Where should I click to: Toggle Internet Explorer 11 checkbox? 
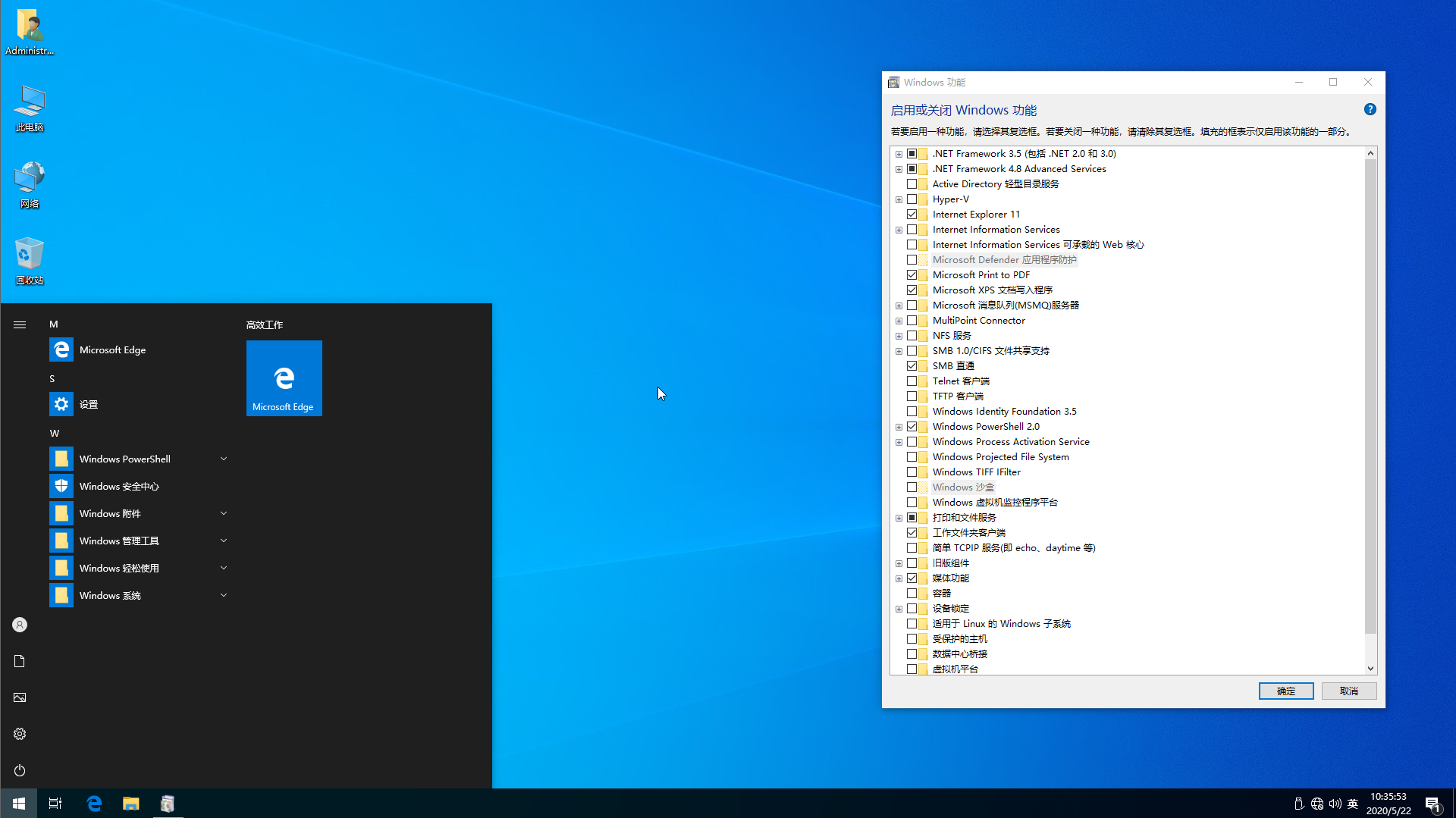[912, 215]
